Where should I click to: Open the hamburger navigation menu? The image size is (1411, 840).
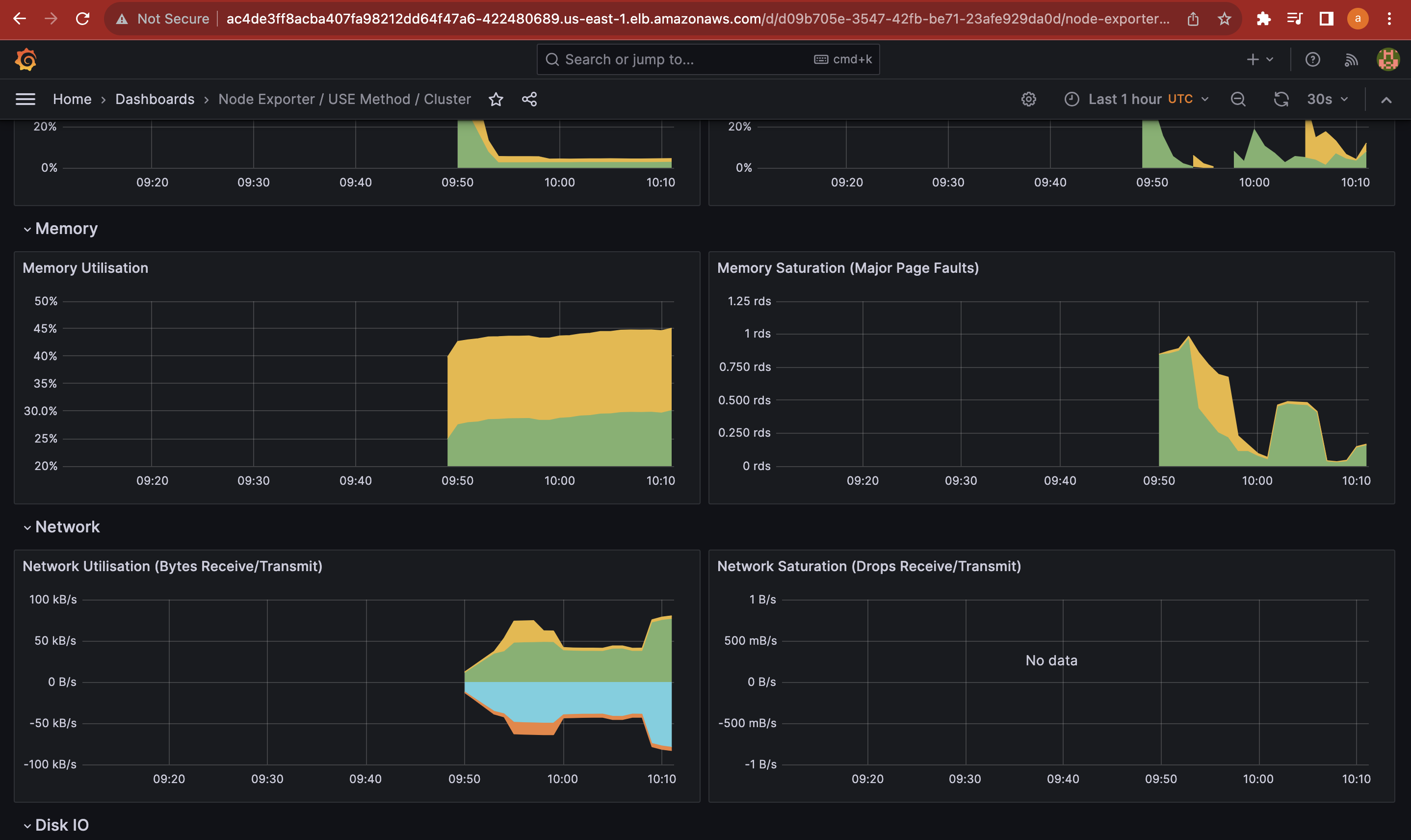tap(26, 100)
